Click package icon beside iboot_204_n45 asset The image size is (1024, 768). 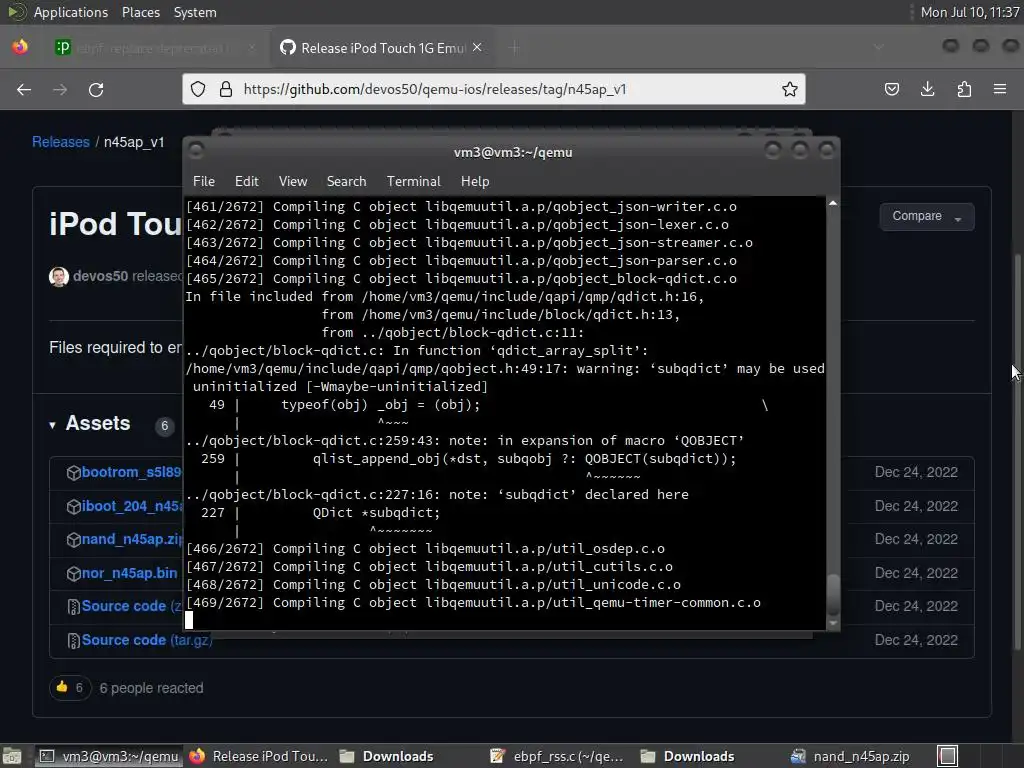coord(74,507)
